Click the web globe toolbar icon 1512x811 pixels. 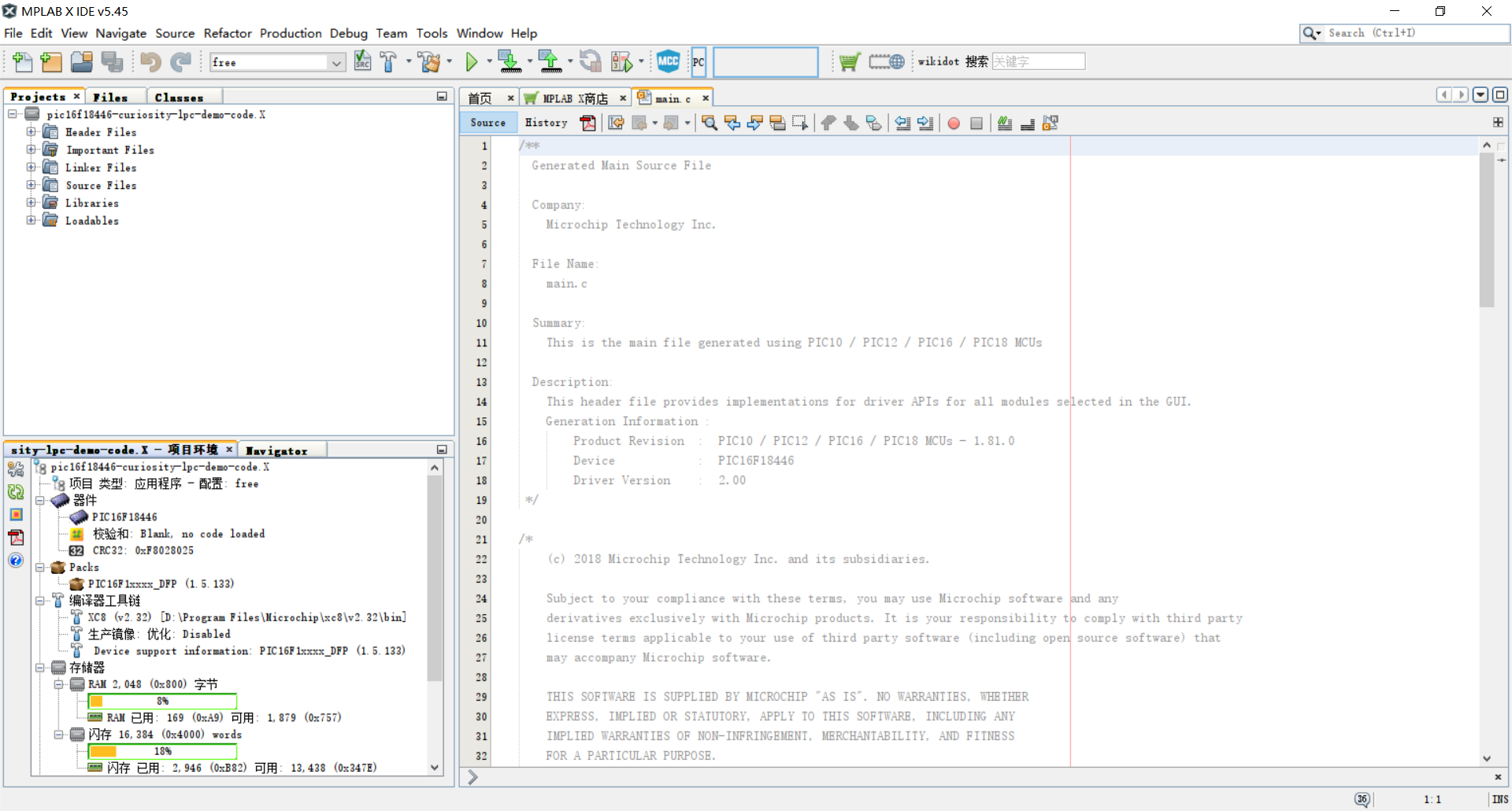(887, 61)
